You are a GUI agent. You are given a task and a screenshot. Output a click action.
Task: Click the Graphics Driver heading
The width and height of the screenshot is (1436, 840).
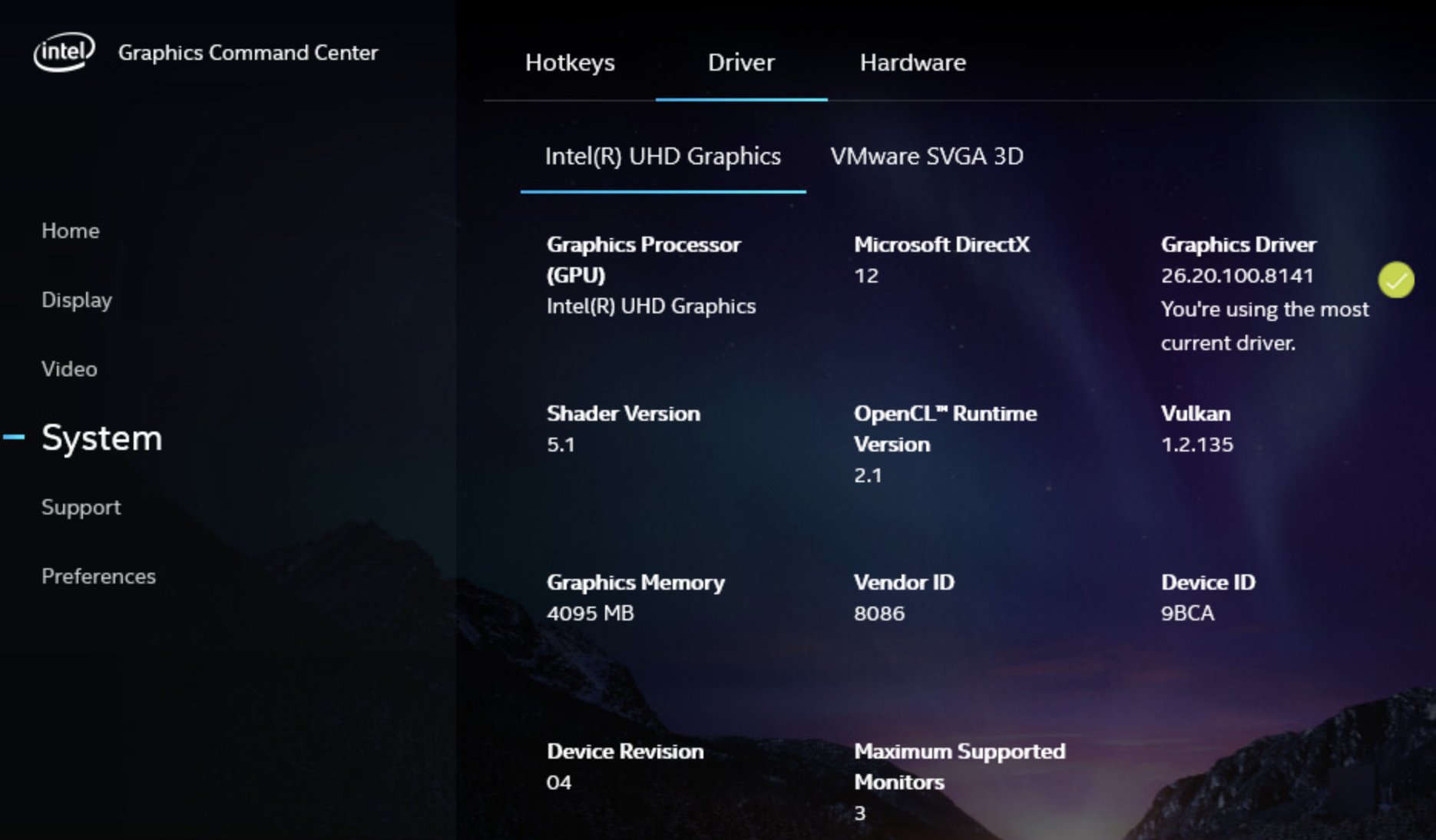1239,245
